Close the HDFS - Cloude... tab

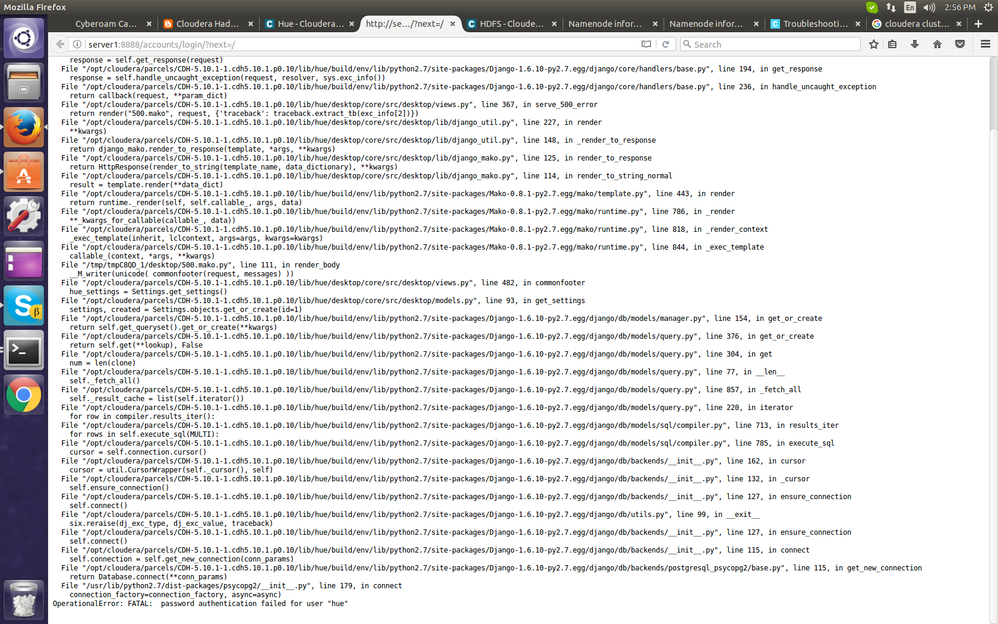pyautogui.click(x=554, y=24)
